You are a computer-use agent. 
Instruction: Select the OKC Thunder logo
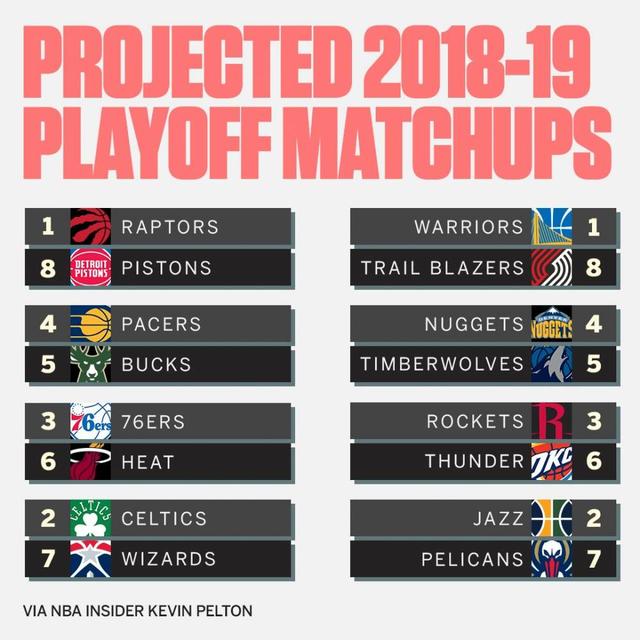click(551, 462)
